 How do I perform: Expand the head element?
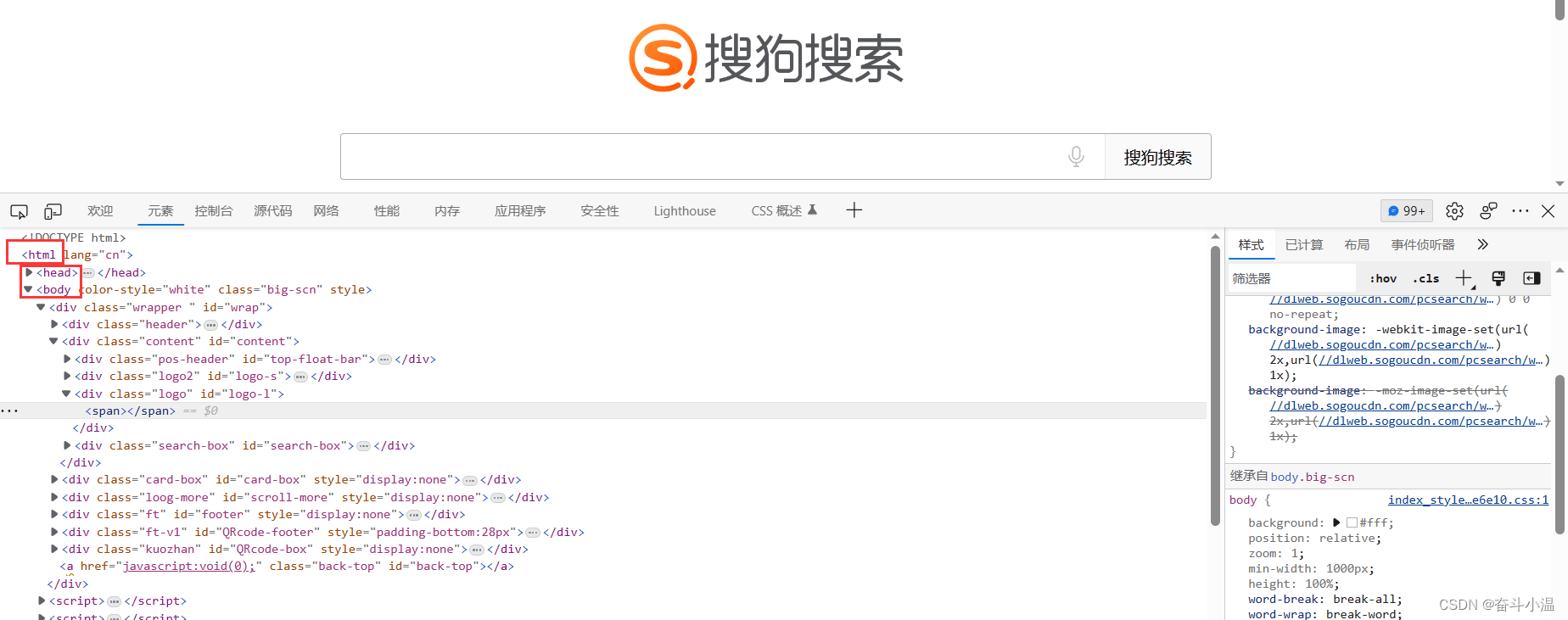pyautogui.click(x=29, y=272)
